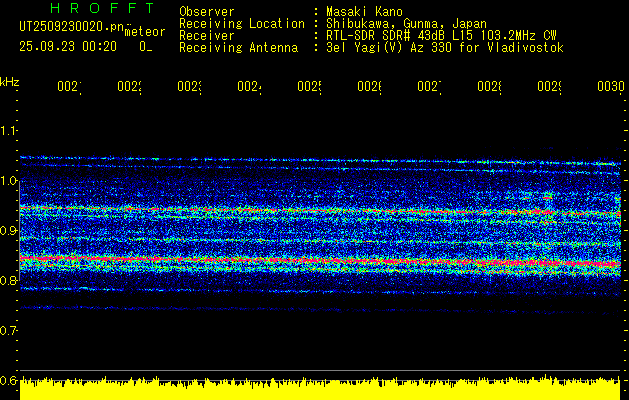
Task: Click Shibukawa, Gunma, Japan text
Action: 406,24
